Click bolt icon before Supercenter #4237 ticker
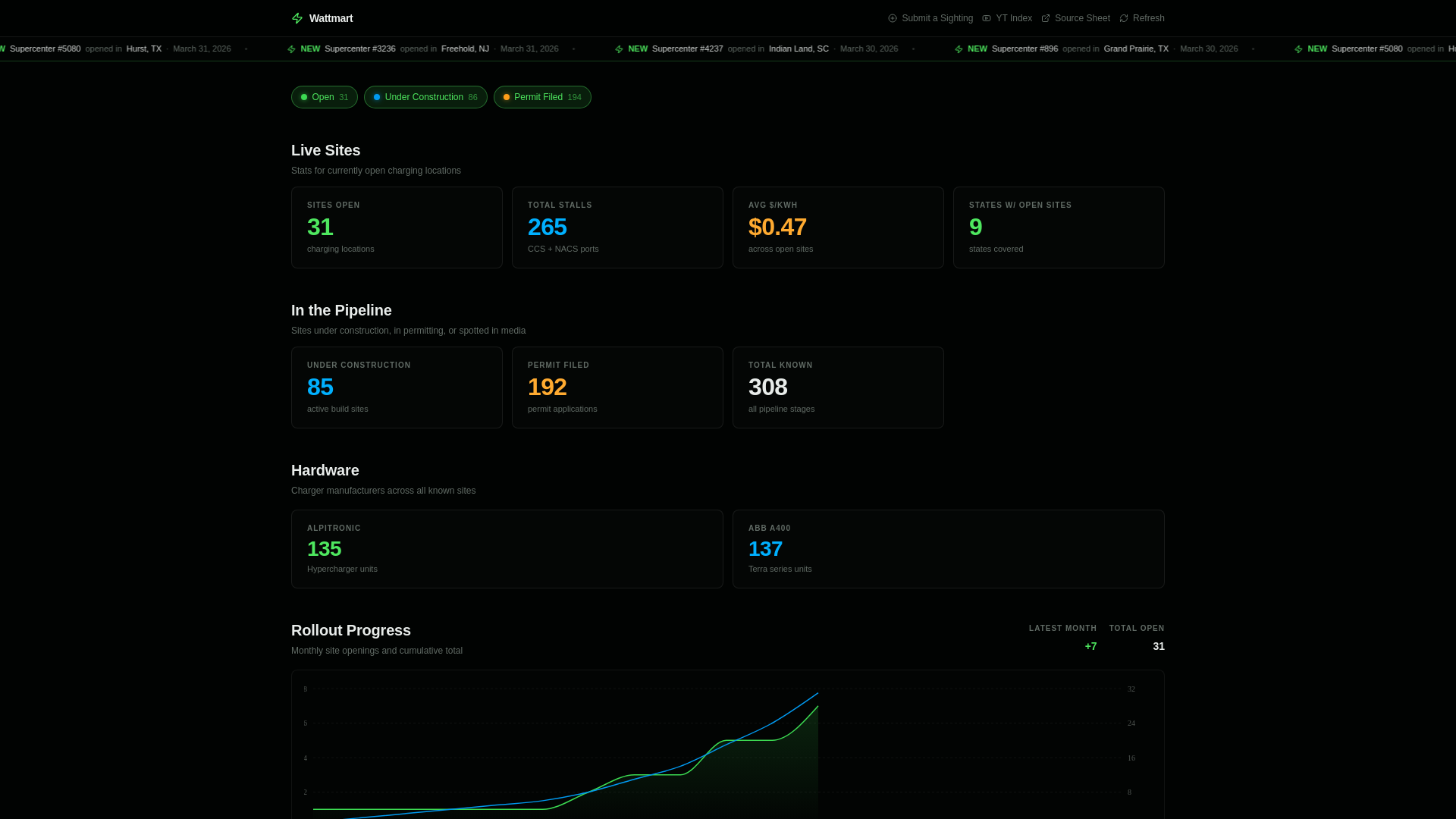 619,49
